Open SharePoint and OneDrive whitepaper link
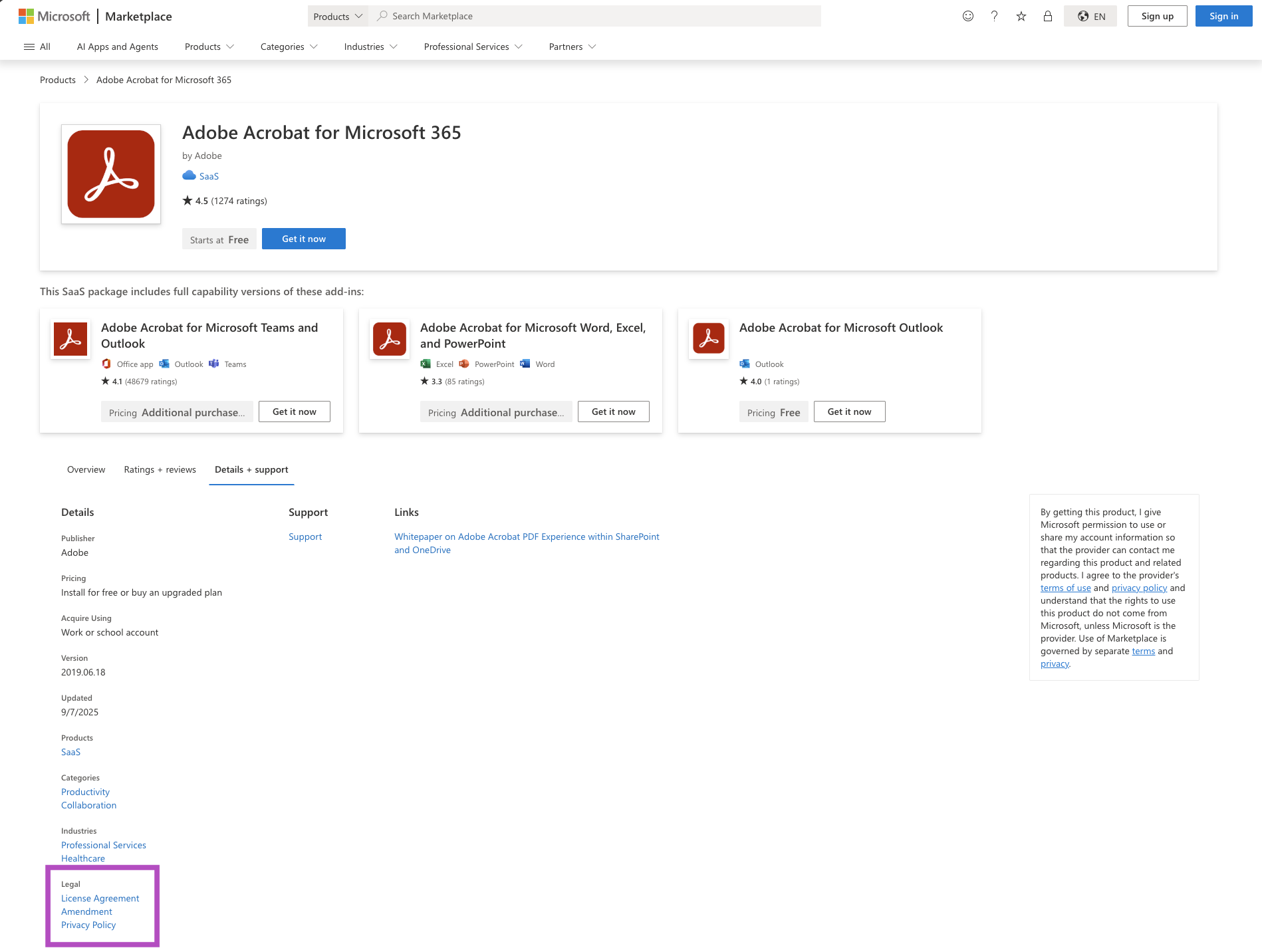Image resolution: width=1262 pixels, height=952 pixels. pyautogui.click(x=527, y=543)
